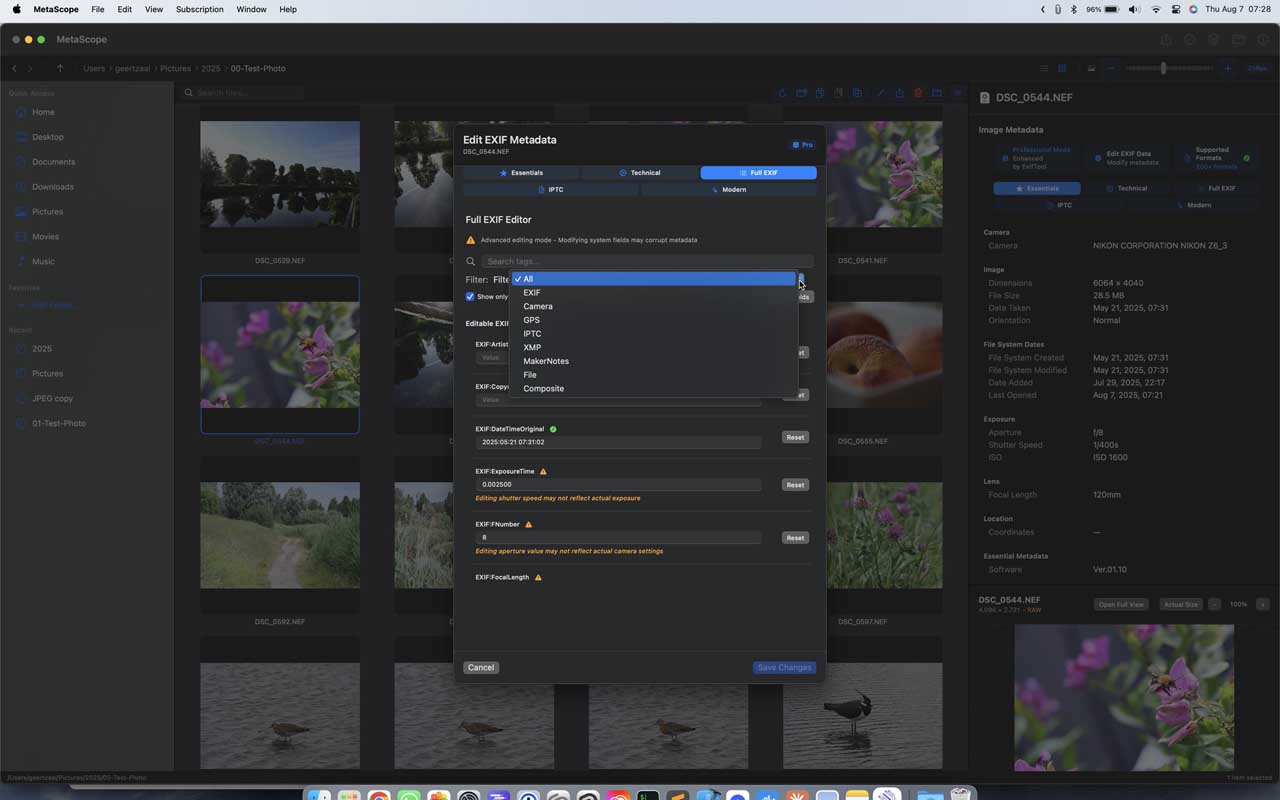Edit the EXIF:DateTimeOriginal value field
Image resolution: width=1280 pixels, height=800 pixels.
click(618, 442)
